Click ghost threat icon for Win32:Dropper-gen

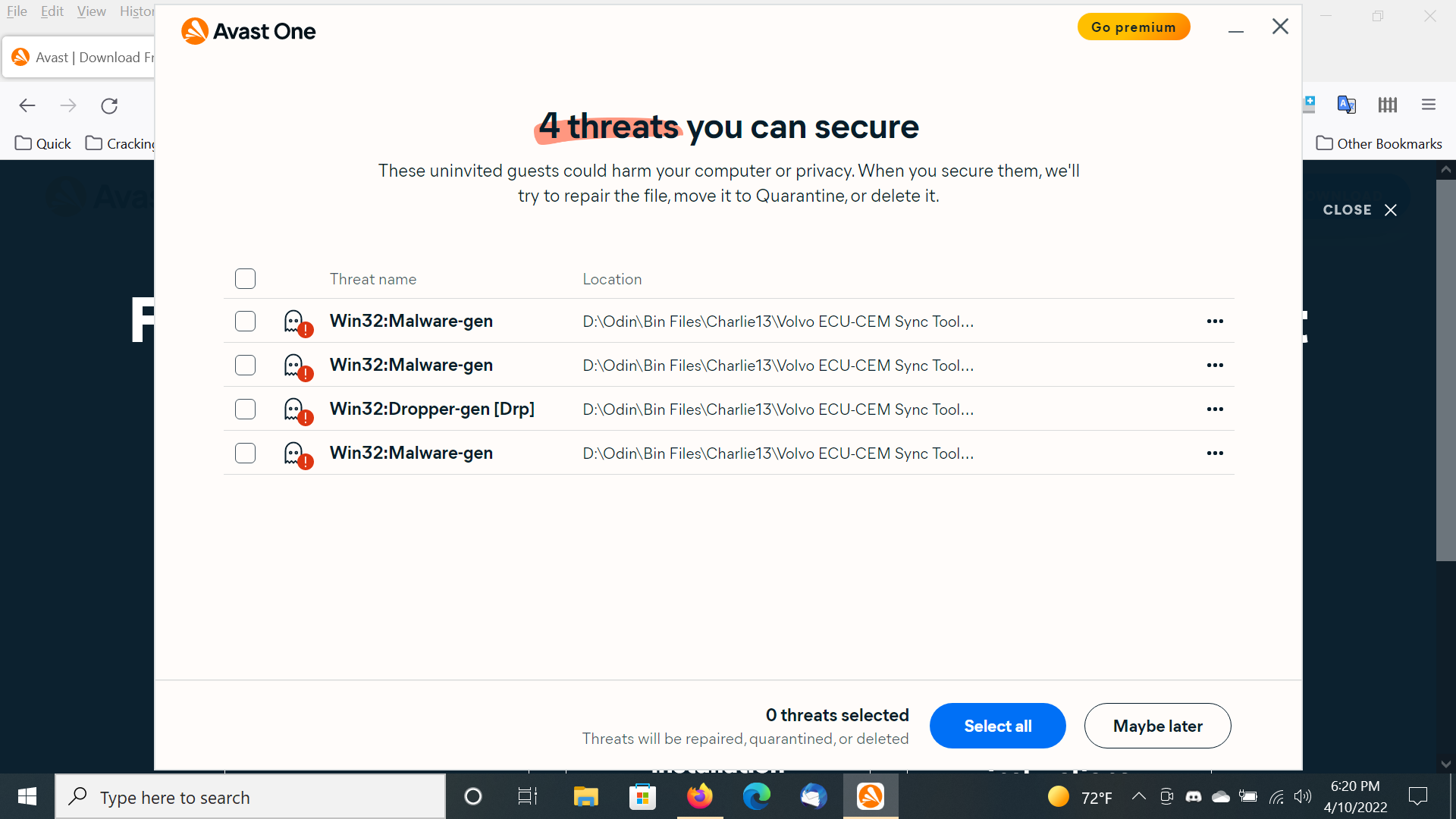[297, 410]
